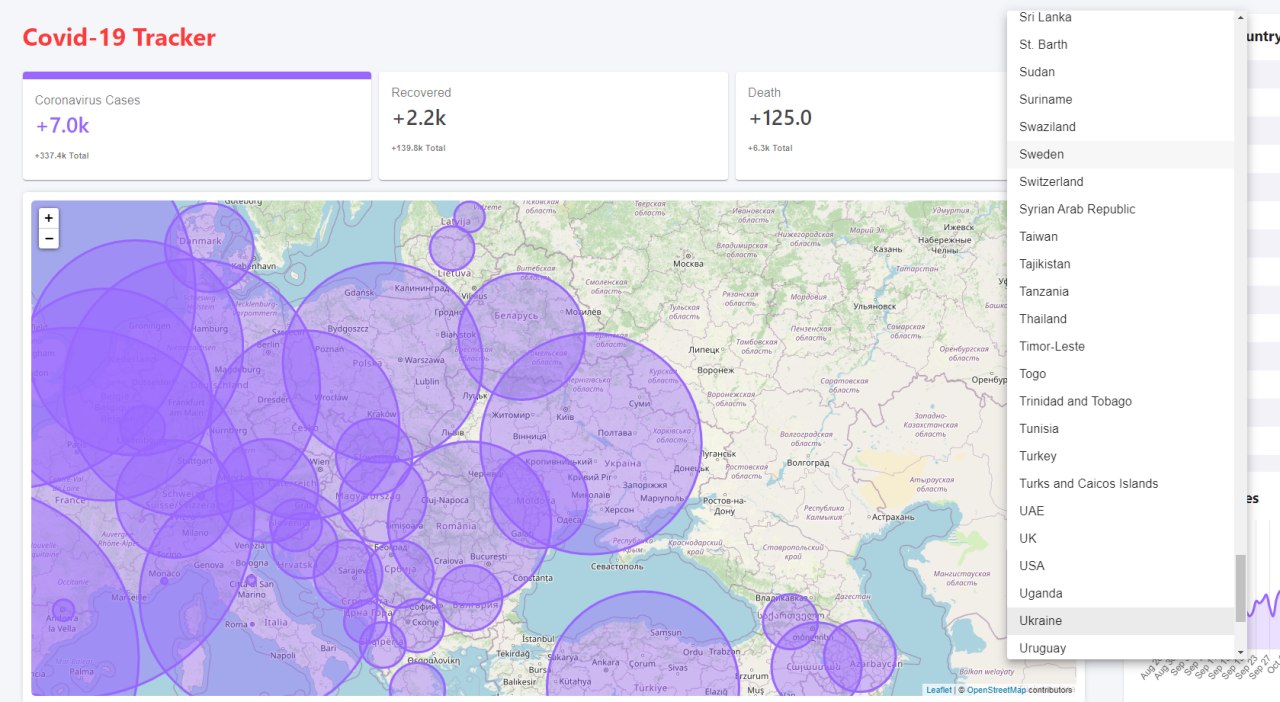
Task: Click the +337.4k Total text
Action: 62,156
